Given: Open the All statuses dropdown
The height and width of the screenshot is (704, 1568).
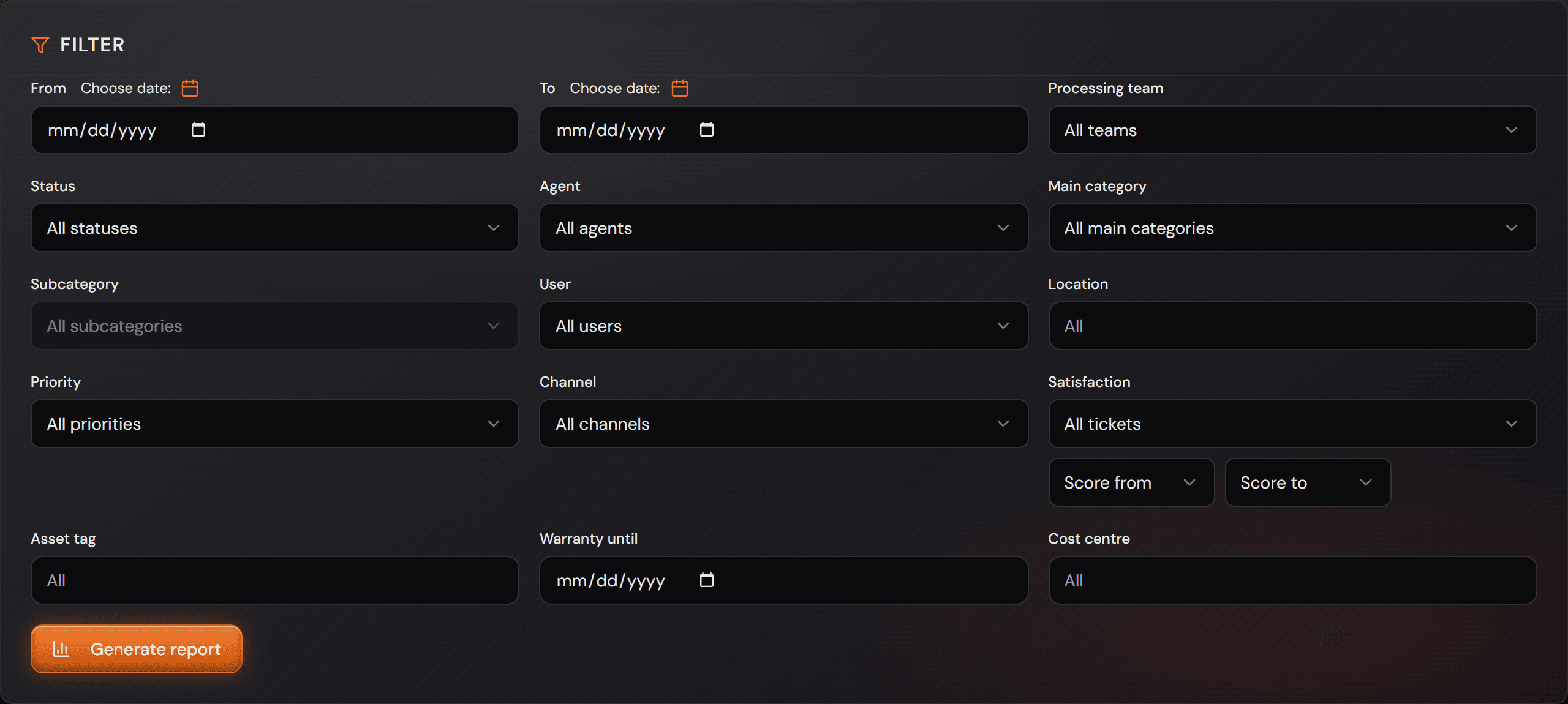Looking at the screenshot, I should [275, 228].
